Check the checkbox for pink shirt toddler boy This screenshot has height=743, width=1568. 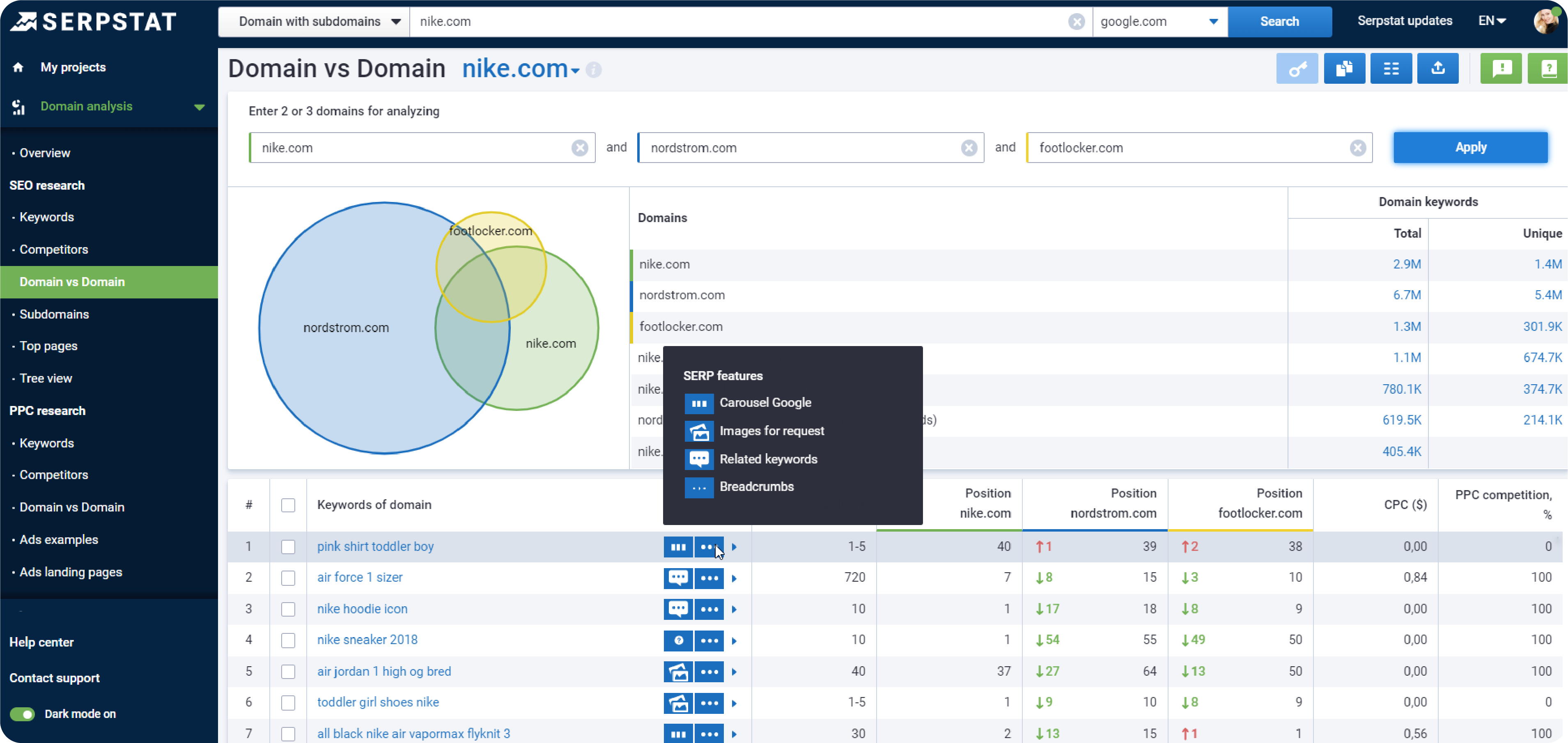pos(288,546)
